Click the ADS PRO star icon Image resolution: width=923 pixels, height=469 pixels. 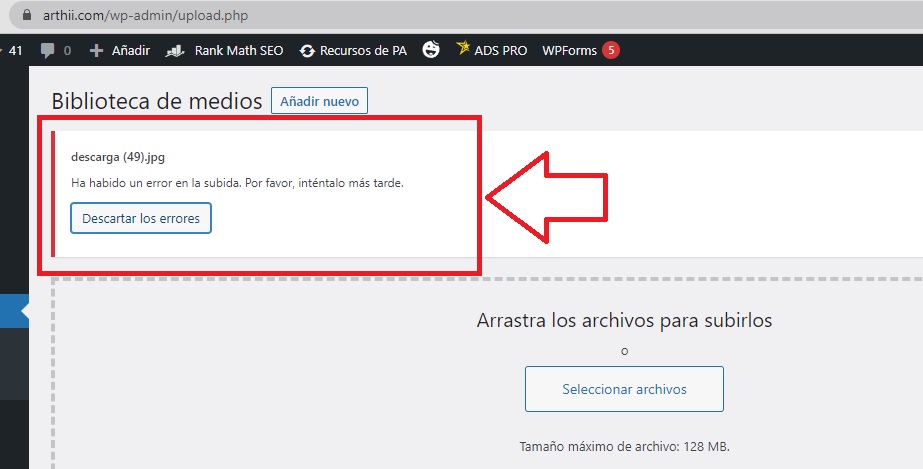[463, 48]
